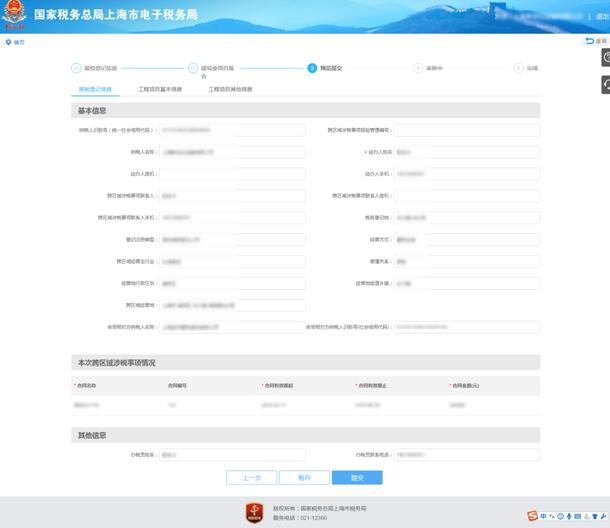Click the 本次跨区域涉税事项情况 section header
Viewport: 610px width, 528px height.
(305, 363)
